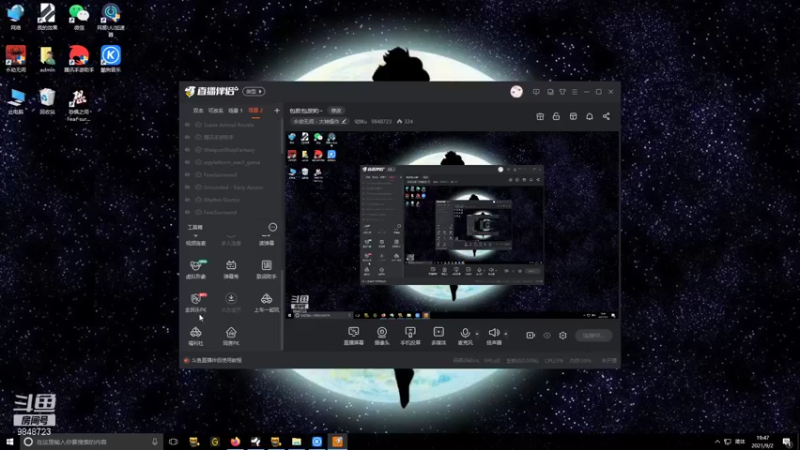Open WeChat desktop shortcut
The width and height of the screenshot is (800, 450).
pos(79,17)
